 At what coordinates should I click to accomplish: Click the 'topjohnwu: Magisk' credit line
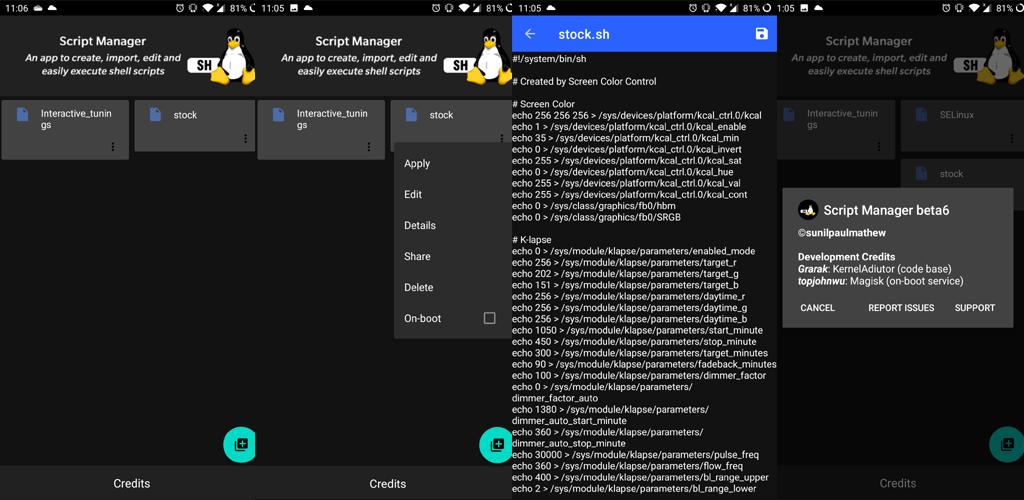[x=881, y=281]
